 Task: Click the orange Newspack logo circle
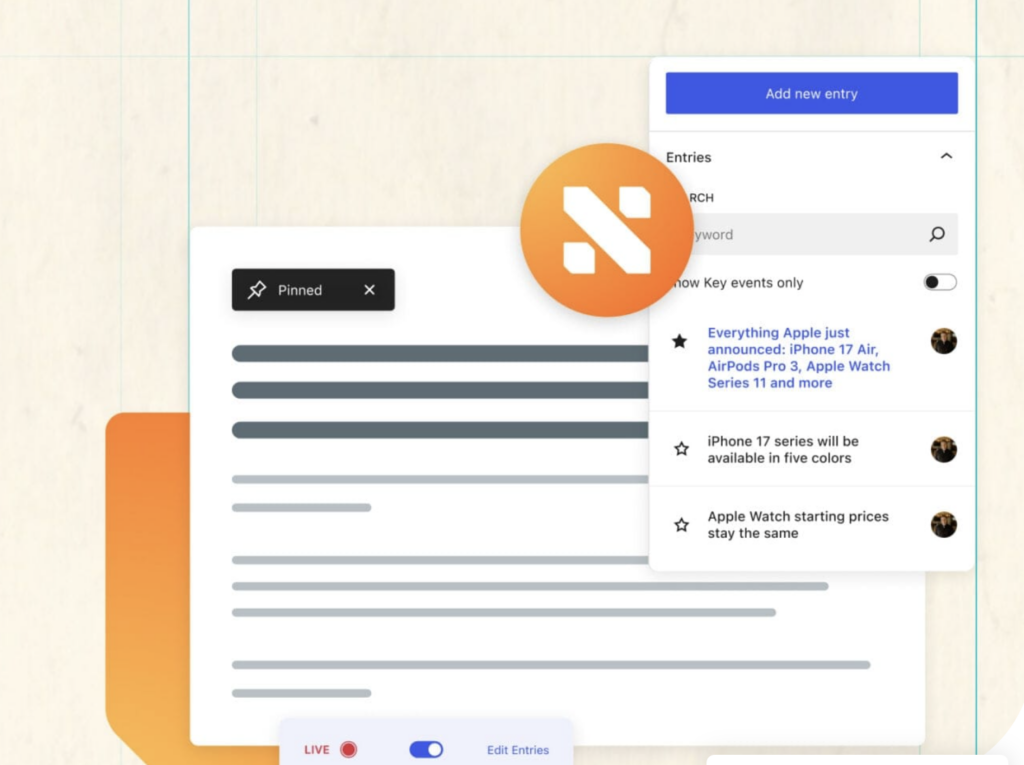[x=607, y=230]
